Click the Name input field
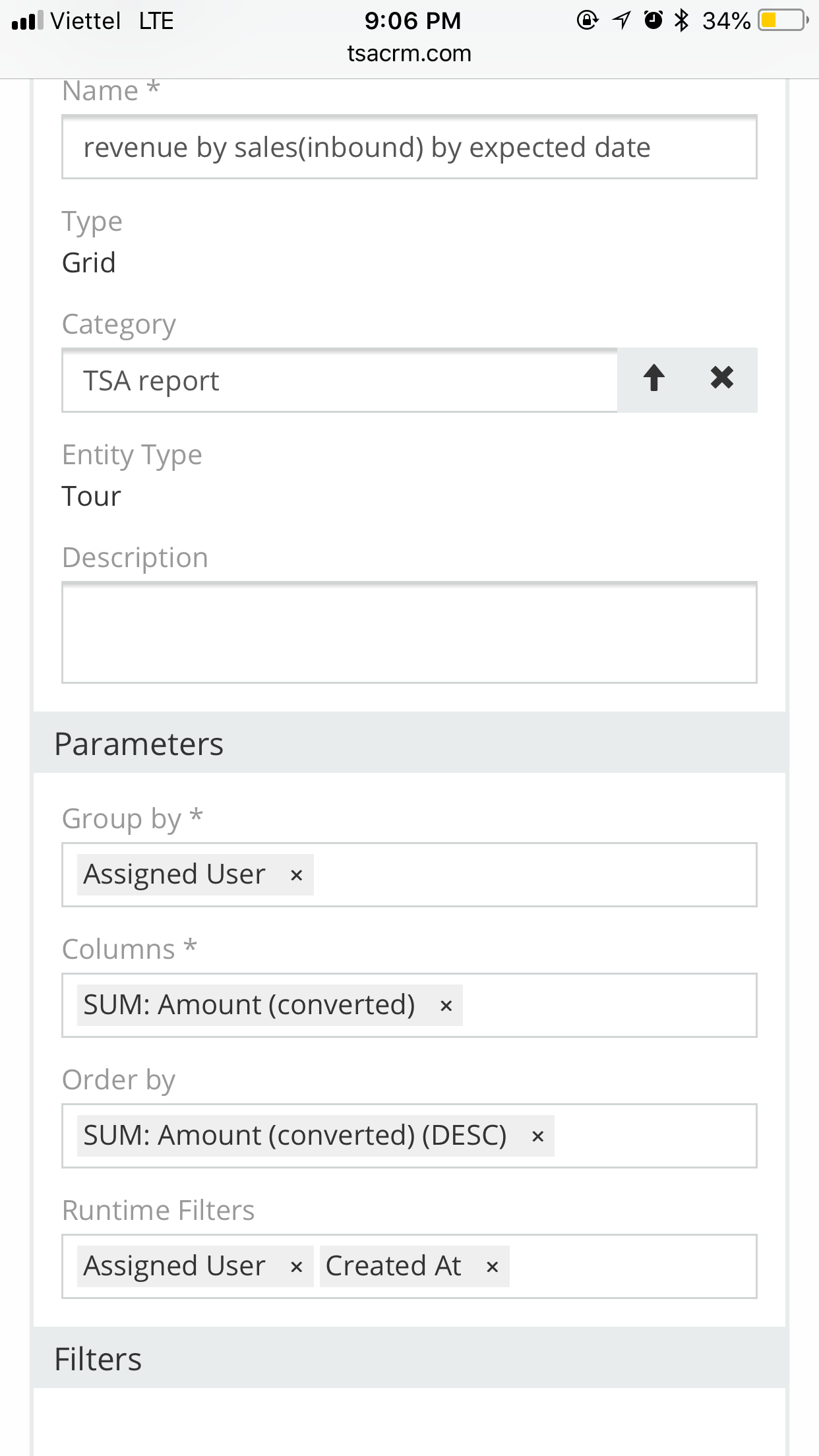 point(409,148)
